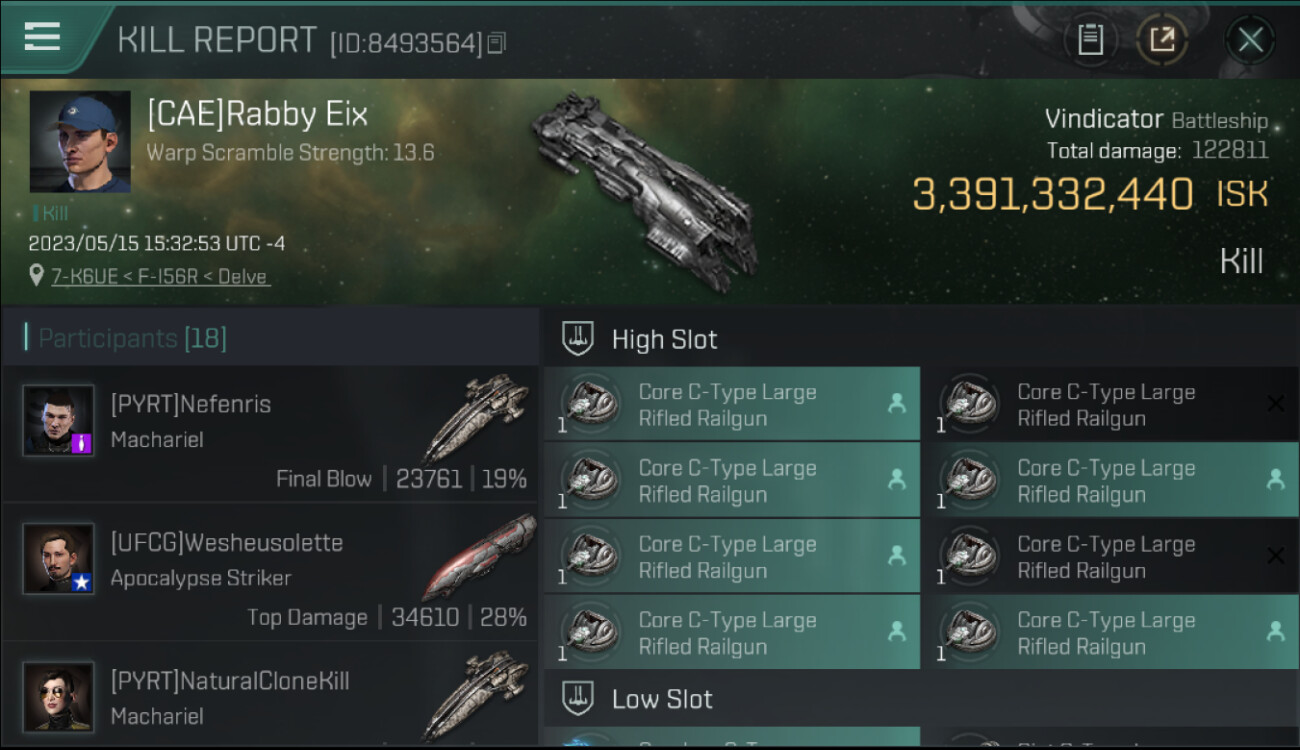Click the share export icon
The height and width of the screenshot is (750, 1300).
(1162, 40)
